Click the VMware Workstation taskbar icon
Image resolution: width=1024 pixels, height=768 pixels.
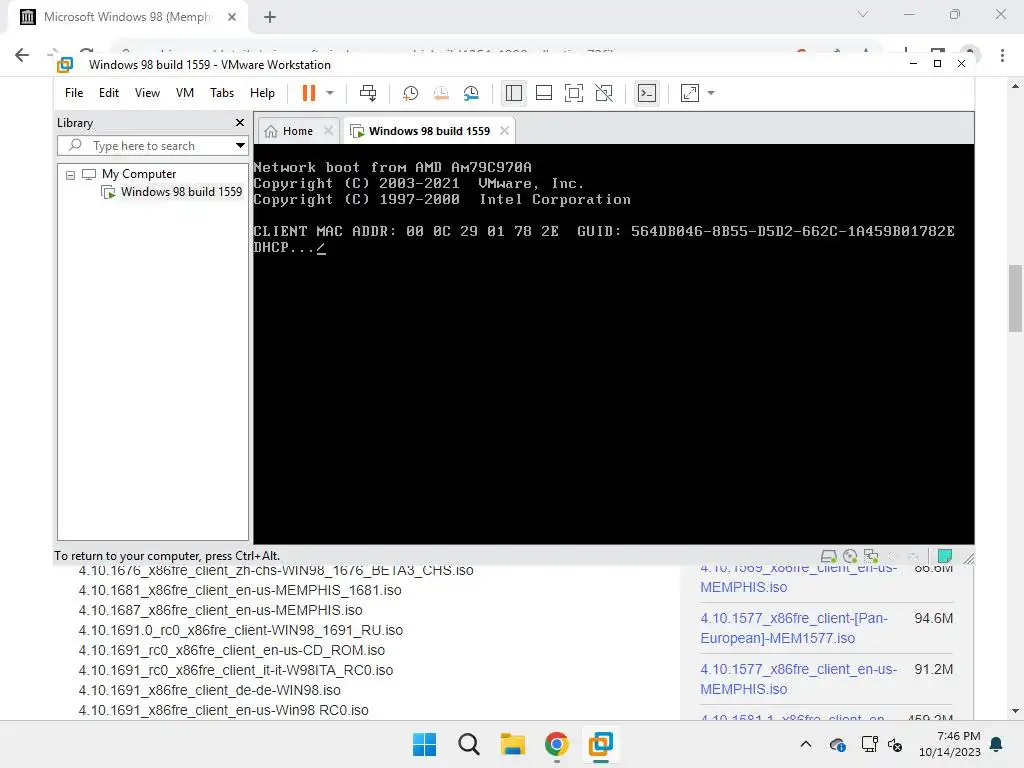pyautogui.click(x=600, y=744)
